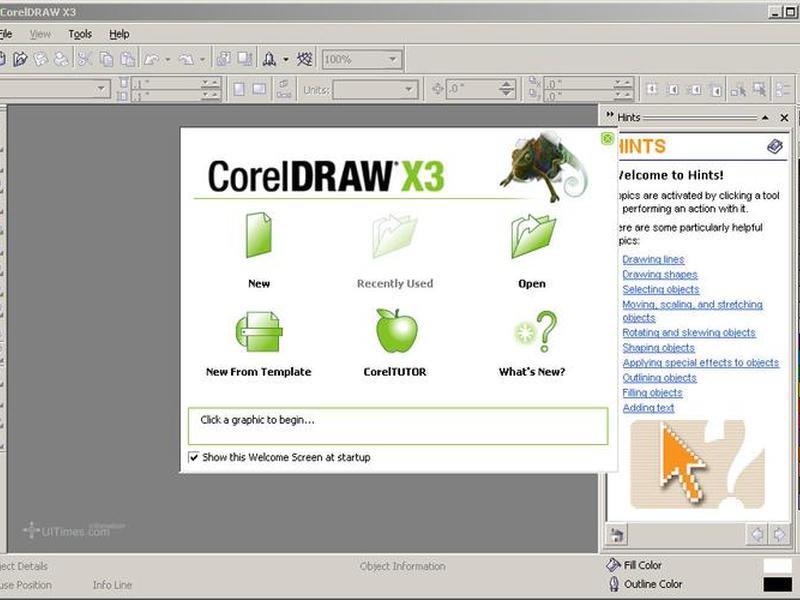Close the welcome screen with green X

(x=607, y=138)
